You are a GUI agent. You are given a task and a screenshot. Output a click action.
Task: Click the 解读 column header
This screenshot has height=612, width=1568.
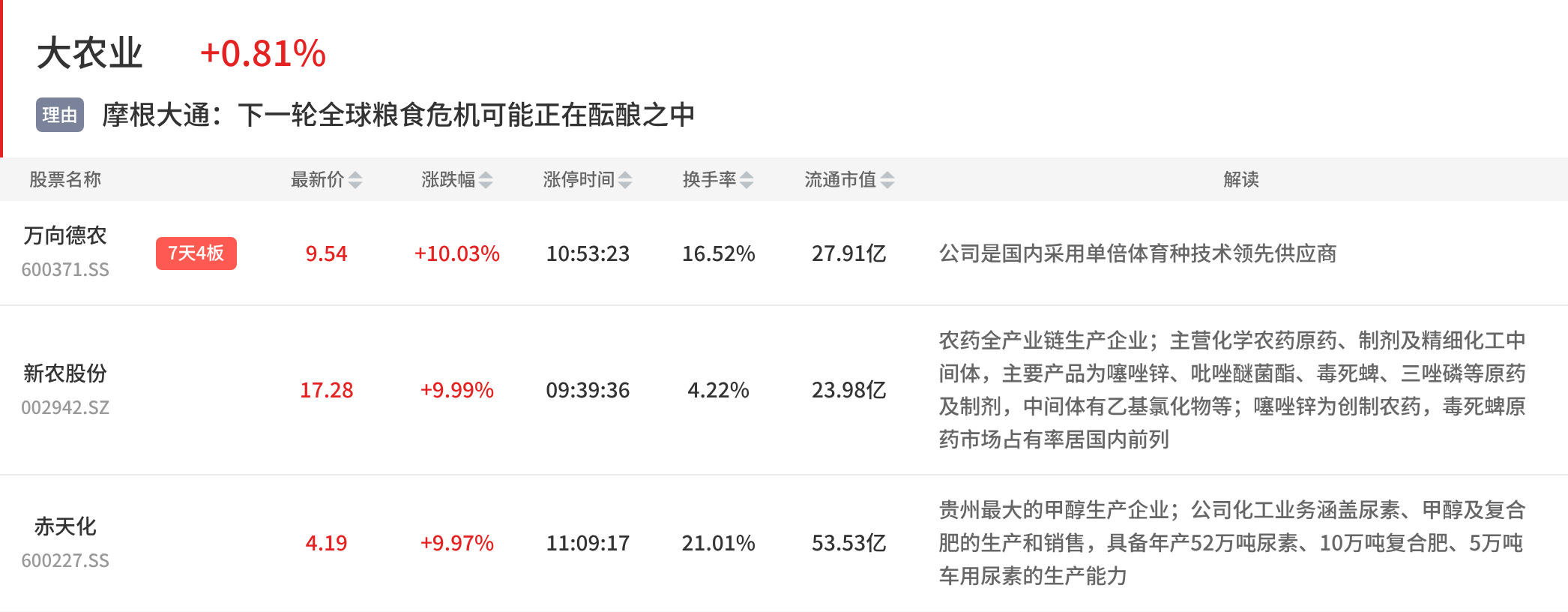coord(1241,180)
